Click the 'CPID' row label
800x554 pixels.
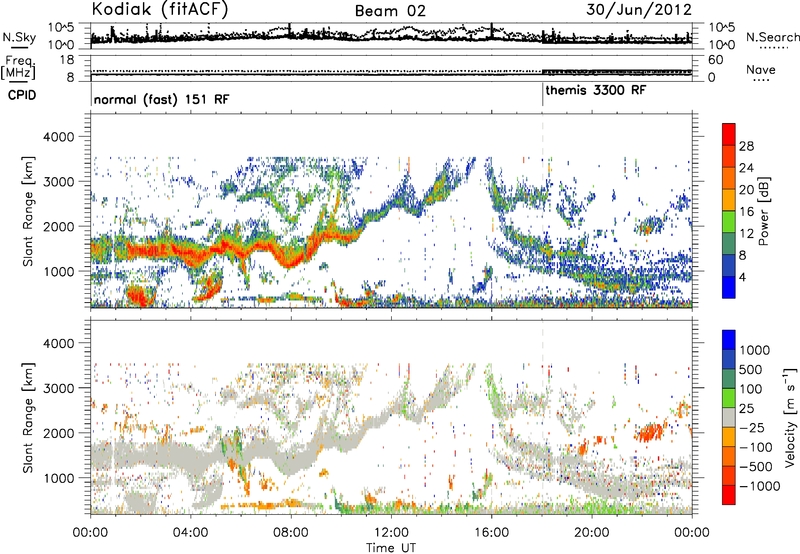click(x=22, y=95)
